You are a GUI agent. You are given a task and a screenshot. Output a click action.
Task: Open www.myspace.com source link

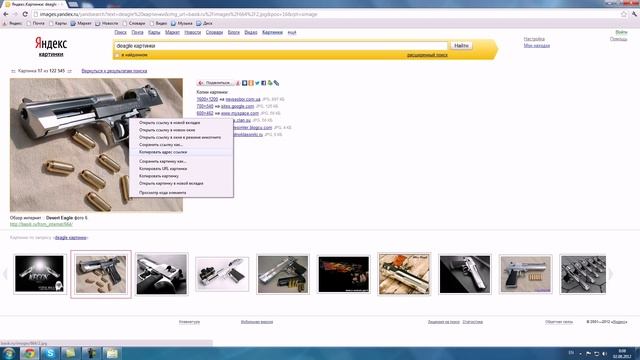pyautogui.click(x=240, y=113)
